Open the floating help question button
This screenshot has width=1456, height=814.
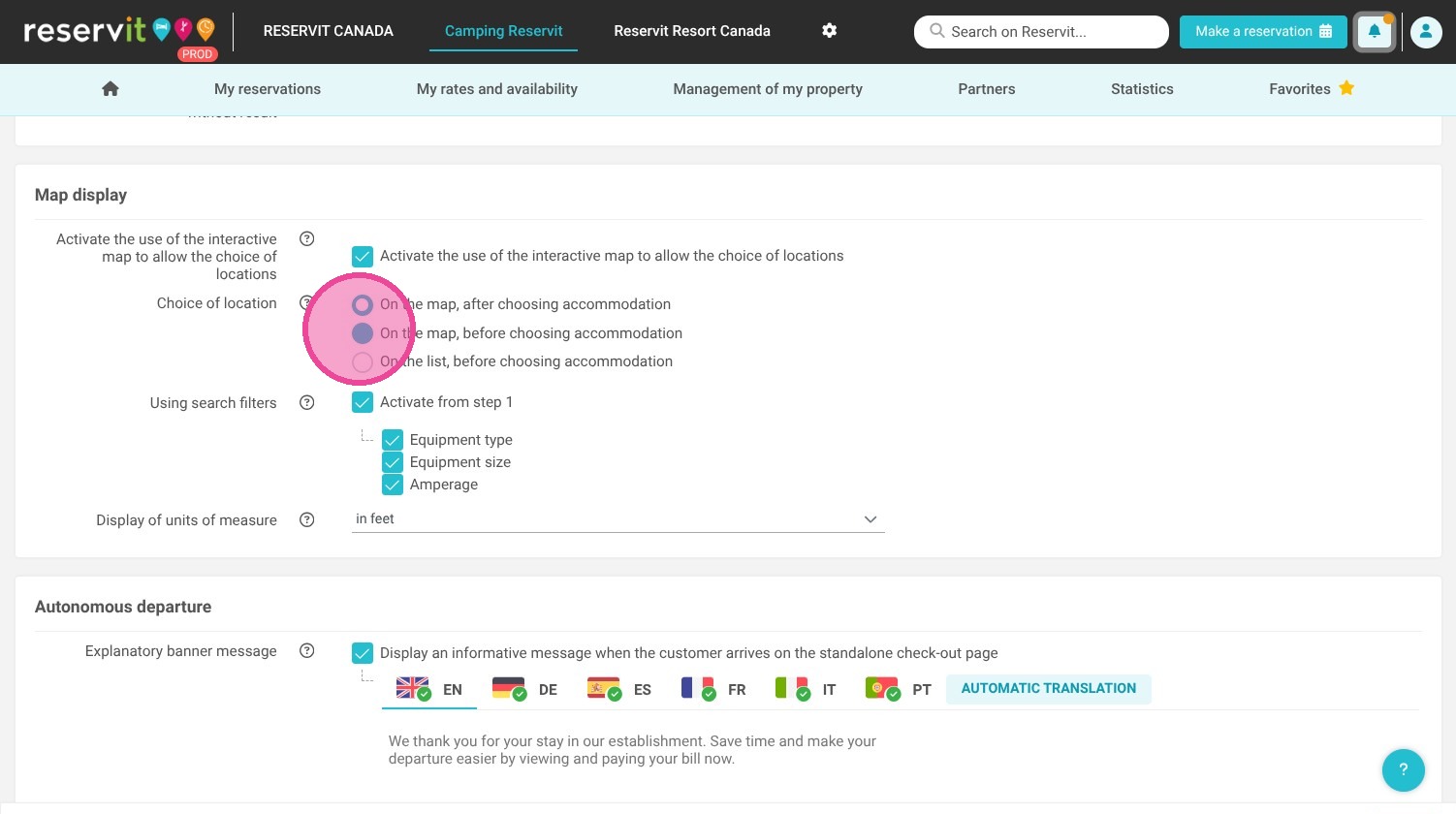(1403, 770)
